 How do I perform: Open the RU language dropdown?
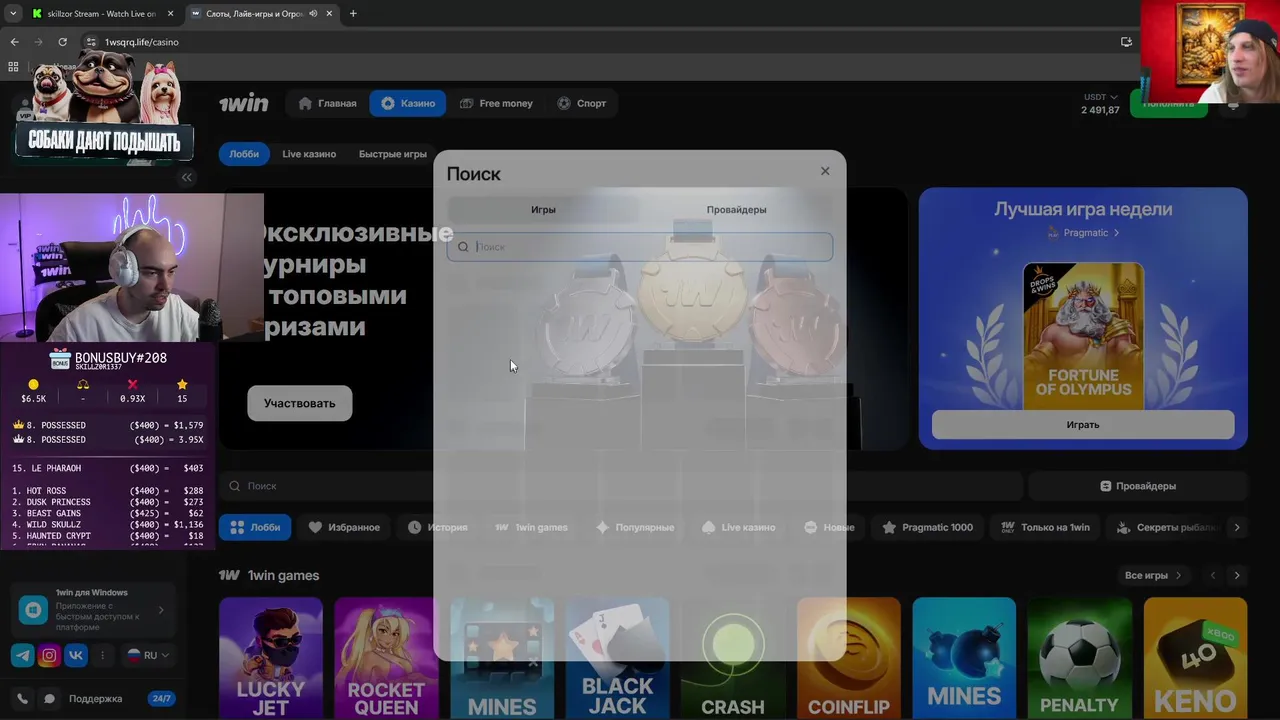(148, 656)
